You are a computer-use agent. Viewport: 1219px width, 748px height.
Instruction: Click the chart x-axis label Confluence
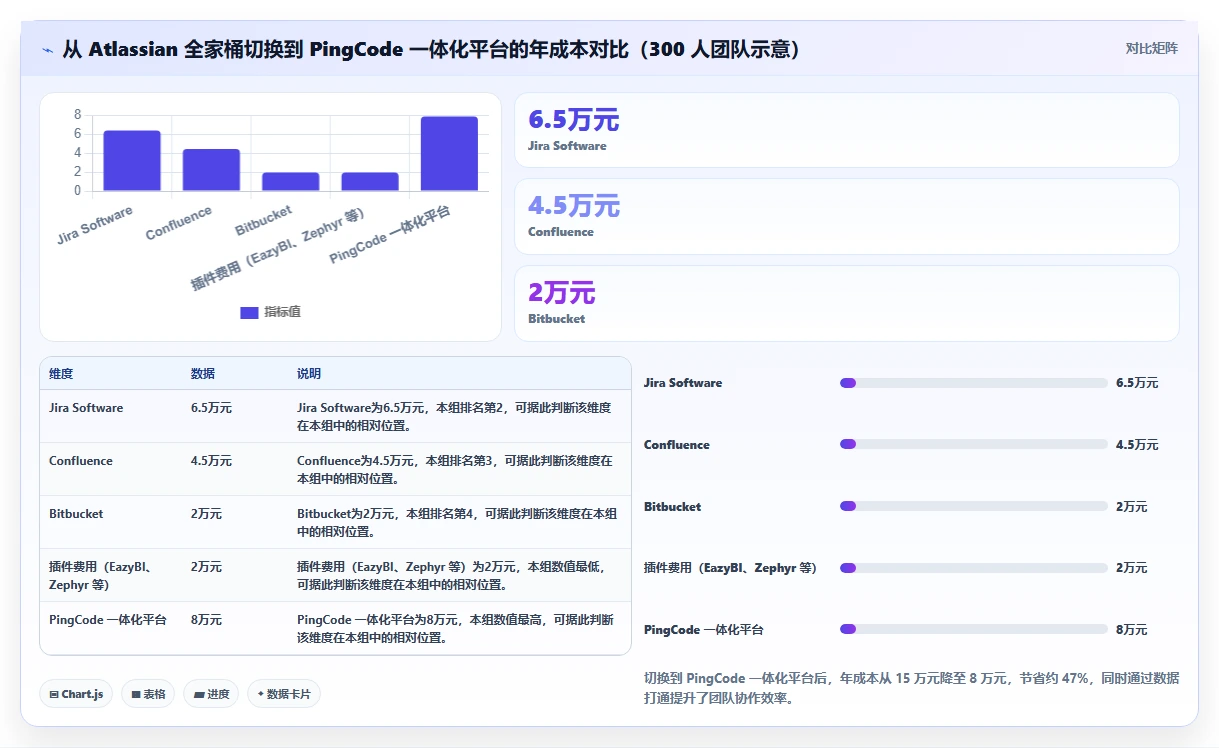[178, 223]
